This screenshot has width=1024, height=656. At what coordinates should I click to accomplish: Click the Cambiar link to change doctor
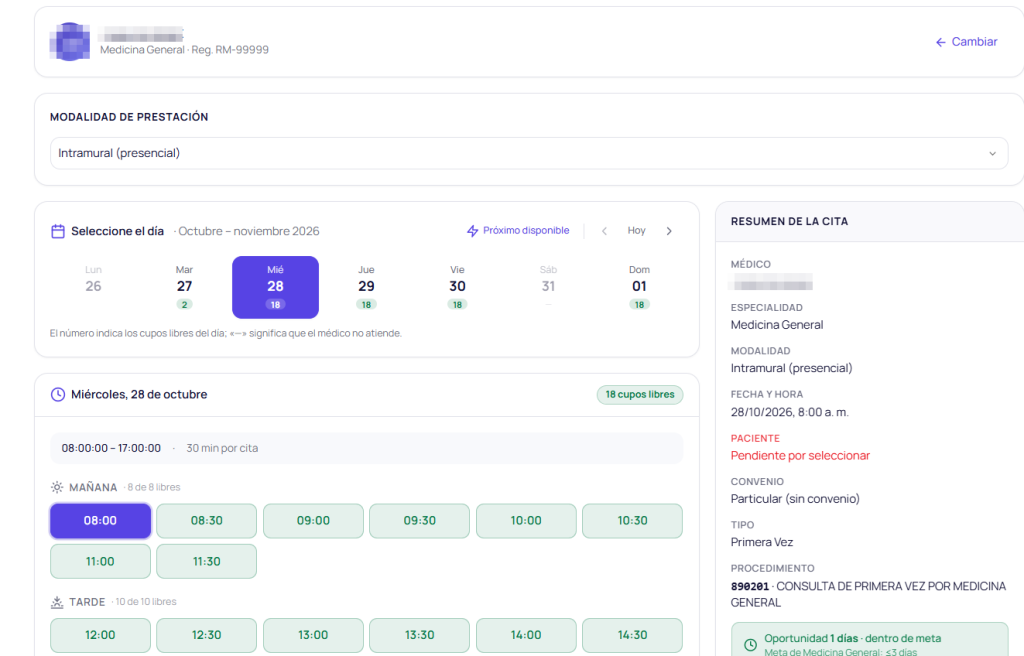967,42
